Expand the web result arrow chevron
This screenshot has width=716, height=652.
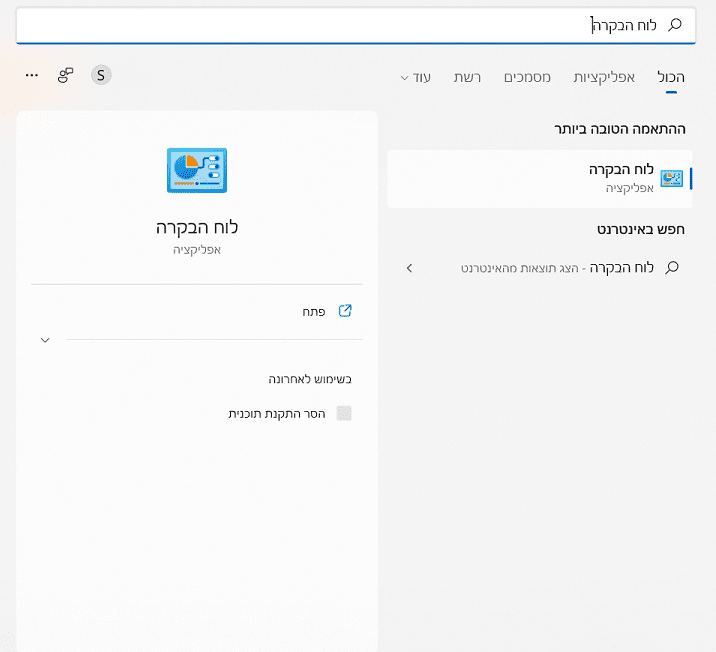[x=409, y=268]
